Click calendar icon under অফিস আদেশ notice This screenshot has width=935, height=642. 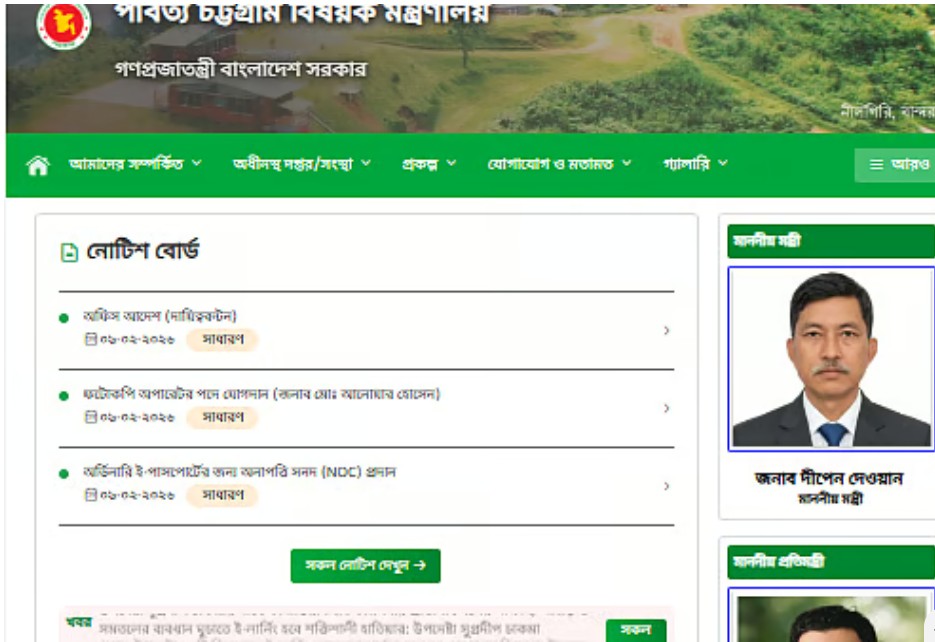pyautogui.click(x=90, y=340)
